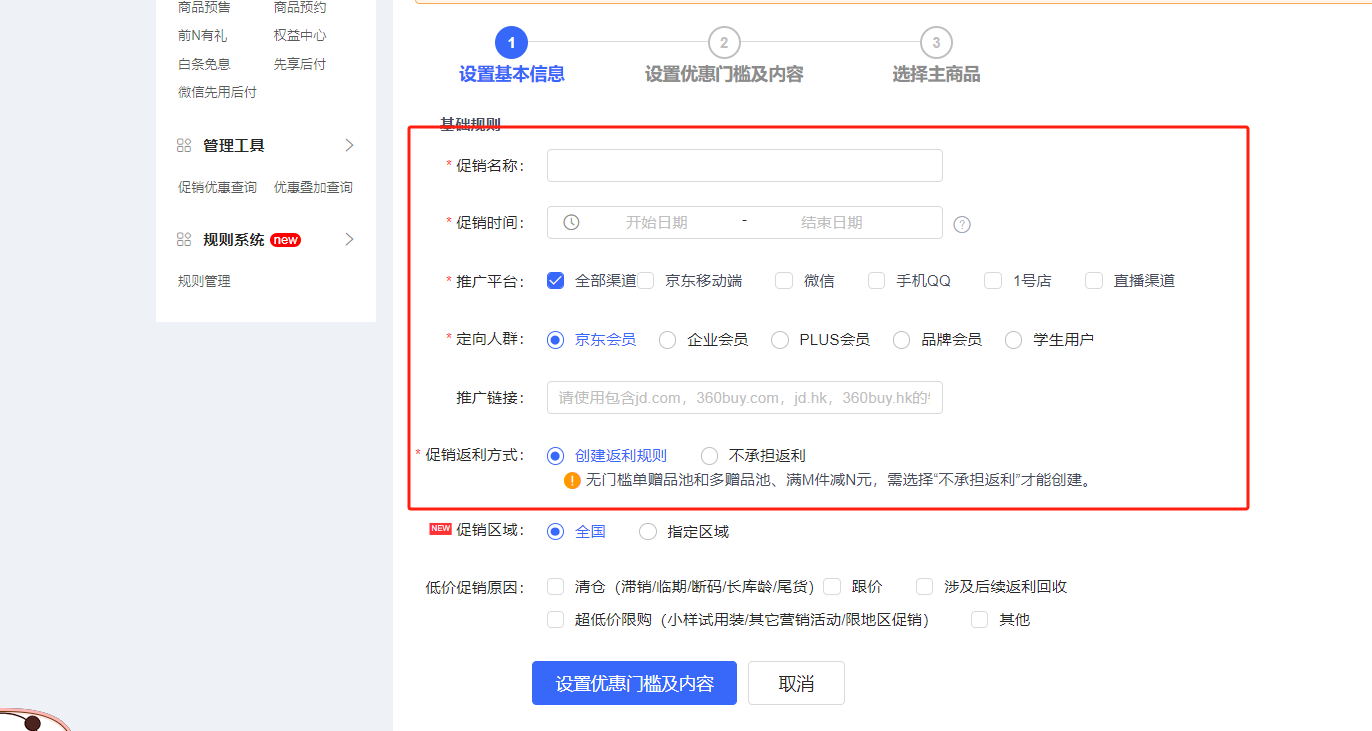
Task: Click the 设置优惠门槛及内容 blue button
Action: coord(634,684)
